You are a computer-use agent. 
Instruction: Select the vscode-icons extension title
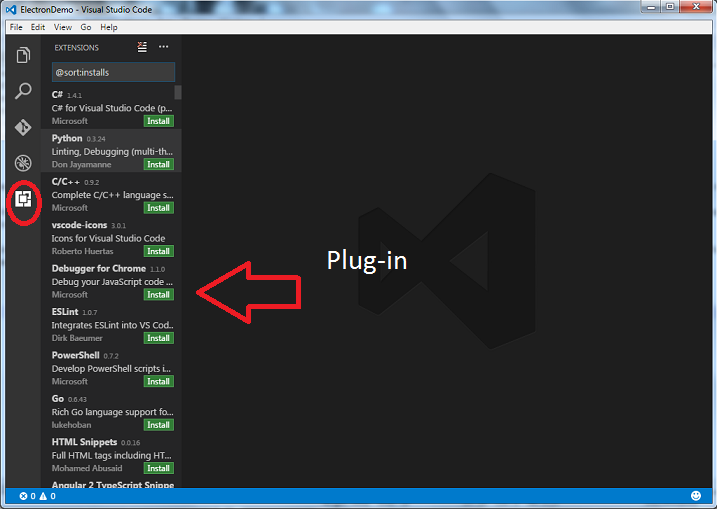79,225
